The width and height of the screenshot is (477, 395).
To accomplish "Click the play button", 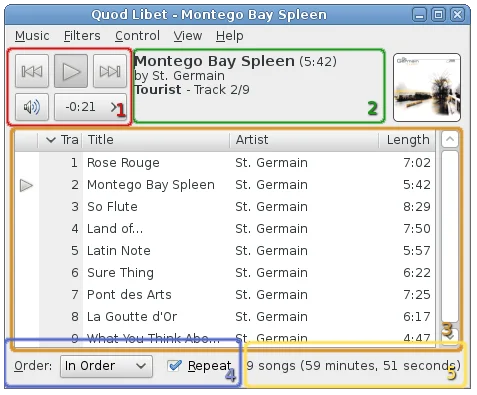I will [71, 71].
